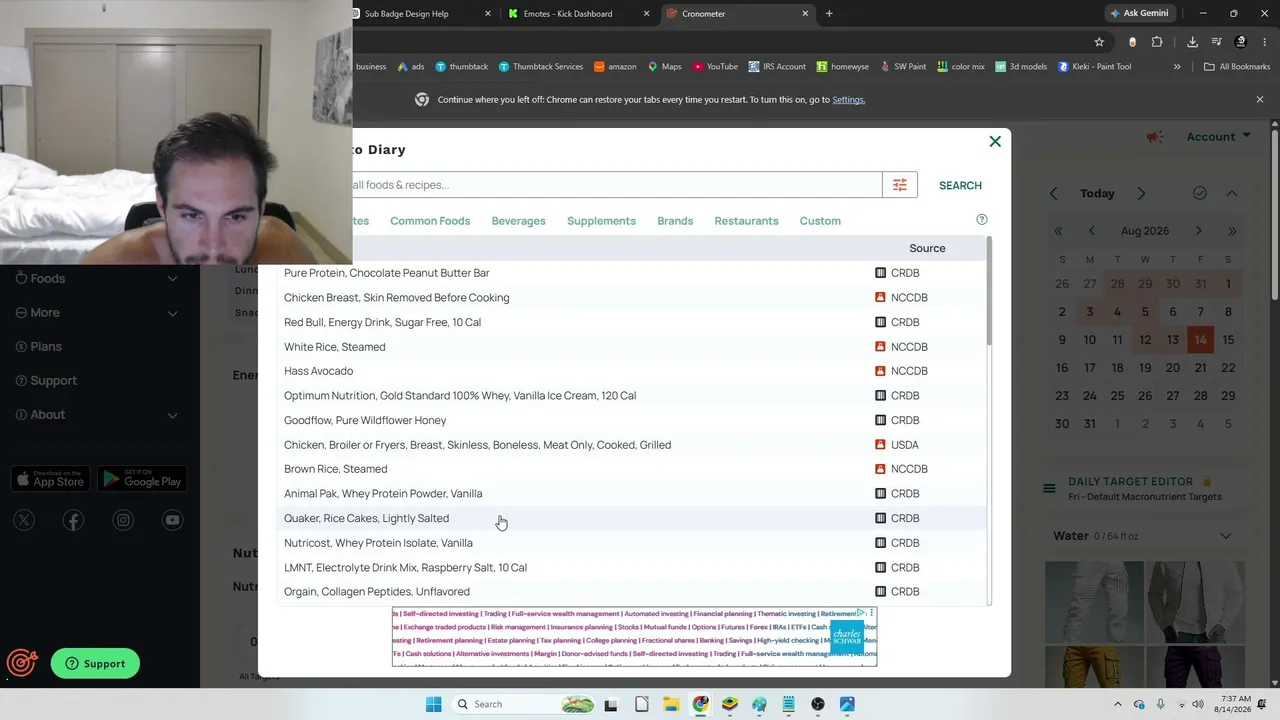Open the food search help icon
Image resolution: width=1280 pixels, height=720 pixels.
tap(981, 220)
